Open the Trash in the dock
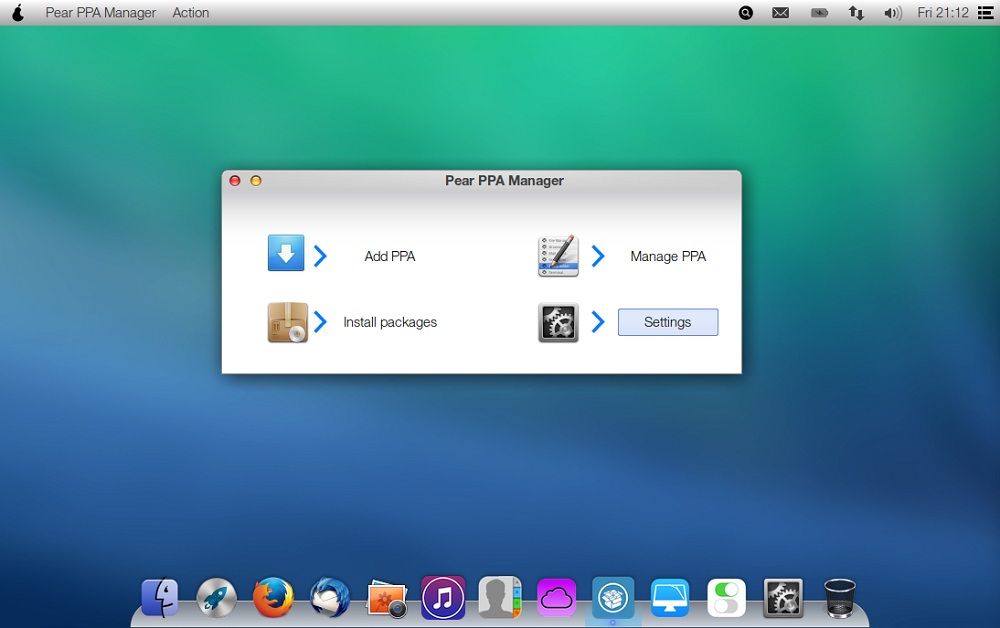This screenshot has width=1000, height=628. pyautogui.click(x=839, y=598)
